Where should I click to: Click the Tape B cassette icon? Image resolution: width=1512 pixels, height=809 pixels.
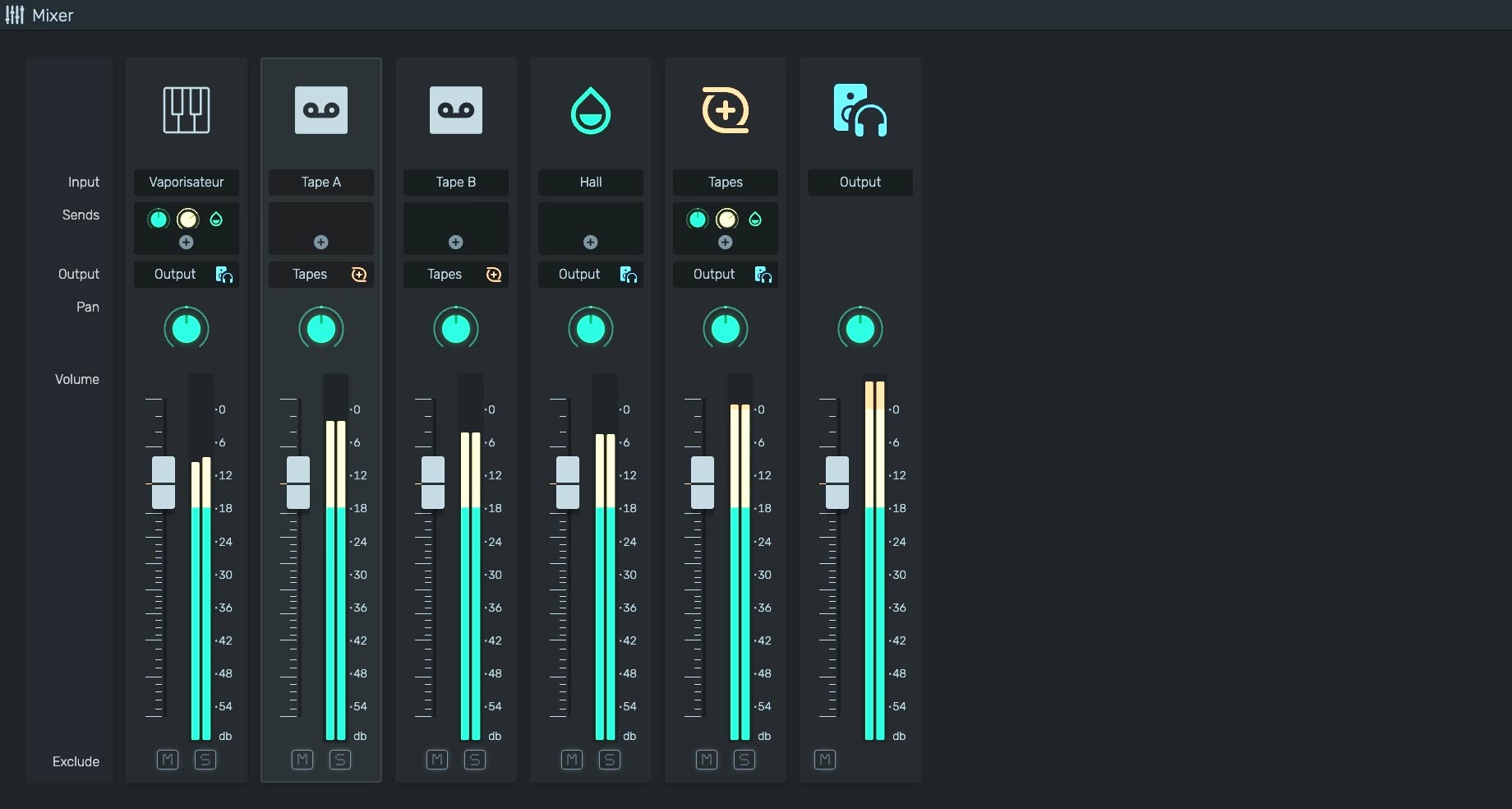456,110
